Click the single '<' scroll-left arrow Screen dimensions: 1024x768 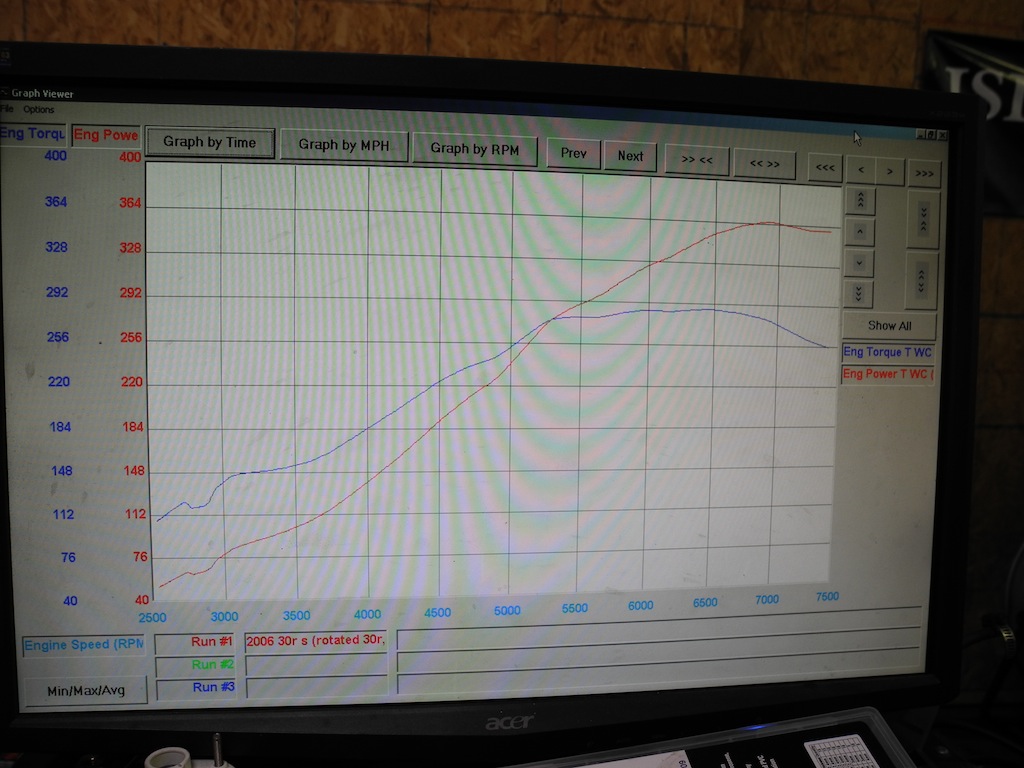861,171
